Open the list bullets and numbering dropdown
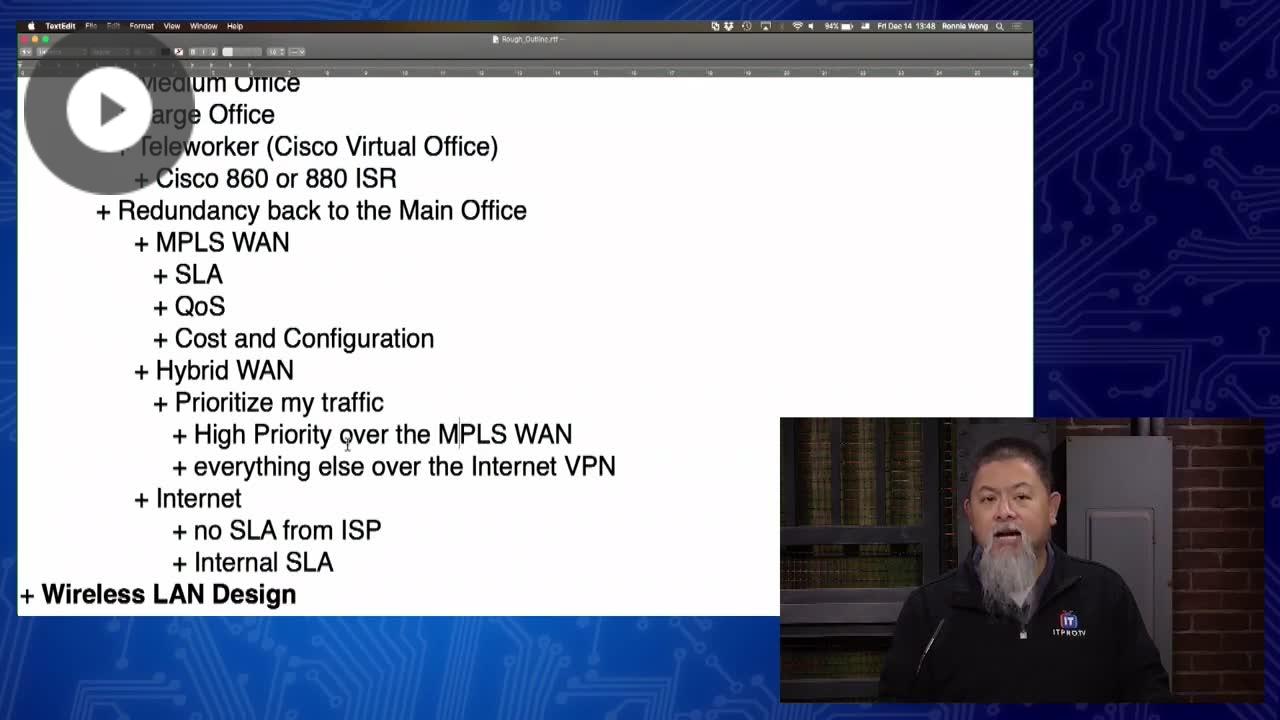Screen dimensions: 1280x720 click(297, 52)
